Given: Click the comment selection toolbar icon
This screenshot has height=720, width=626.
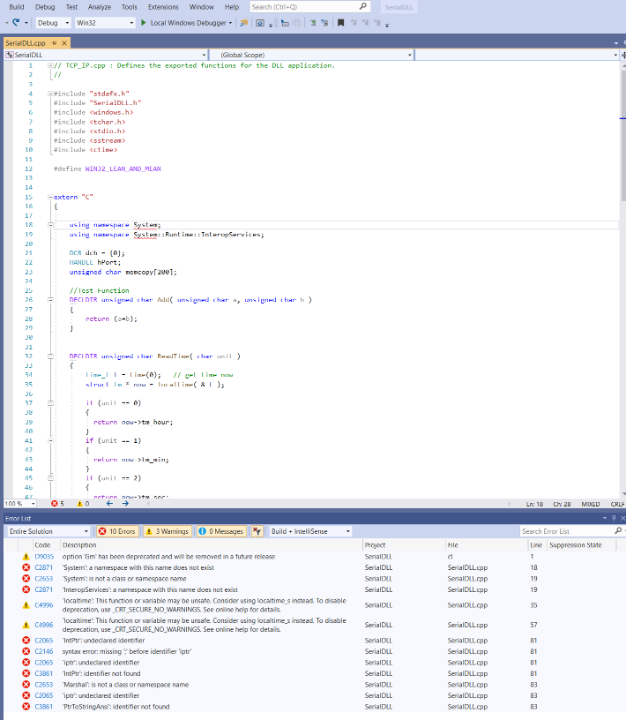Looking at the screenshot, I should tap(313, 22).
